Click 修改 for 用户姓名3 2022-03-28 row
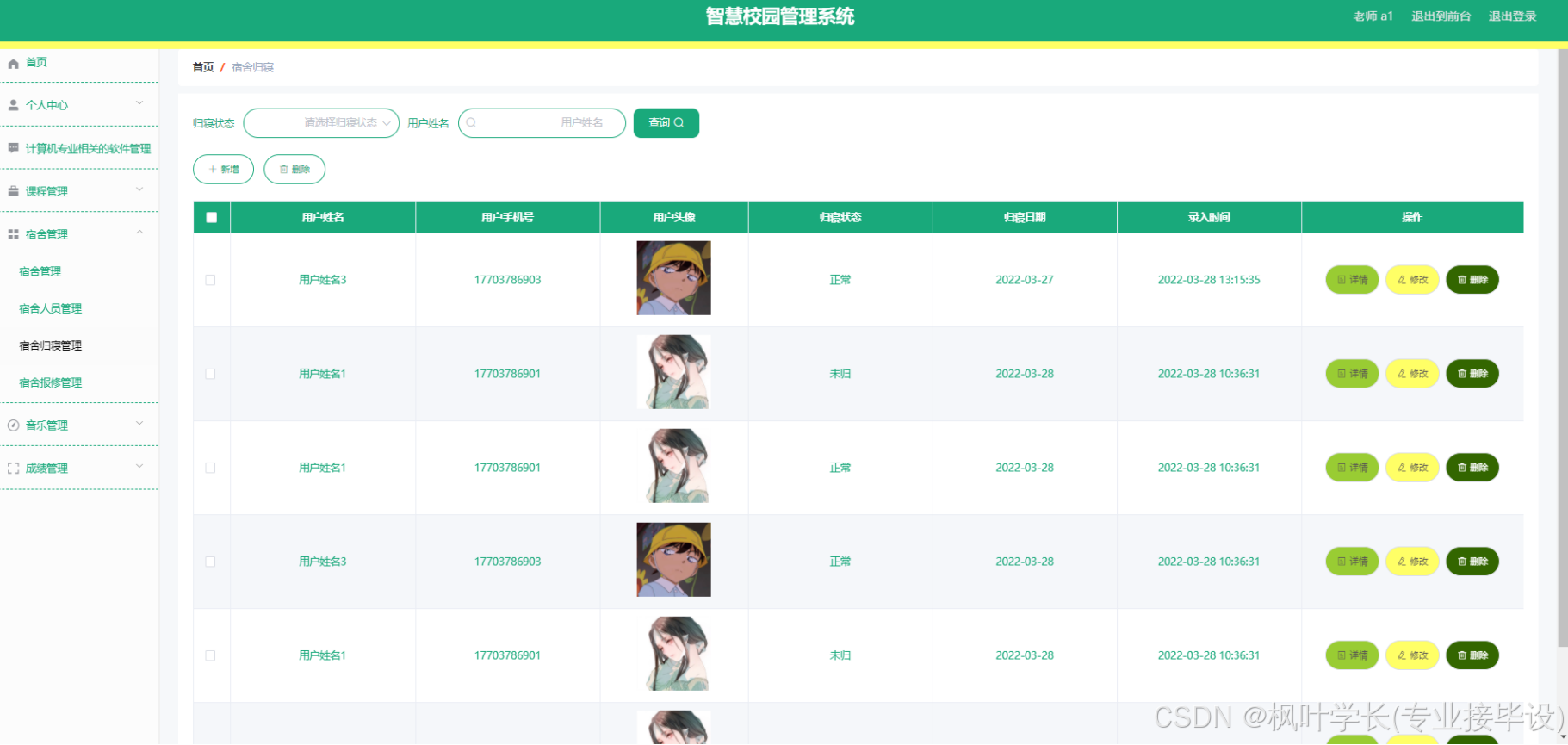 tap(1413, 562)
